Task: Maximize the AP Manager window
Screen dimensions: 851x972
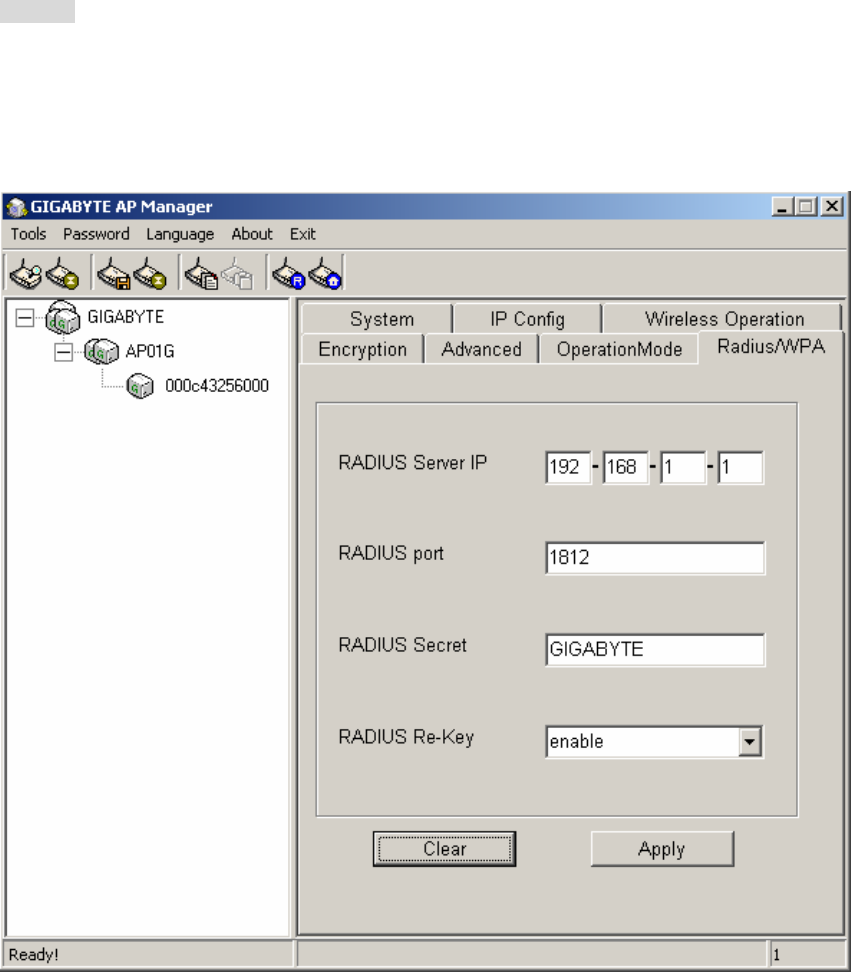Action: [806, 206]
